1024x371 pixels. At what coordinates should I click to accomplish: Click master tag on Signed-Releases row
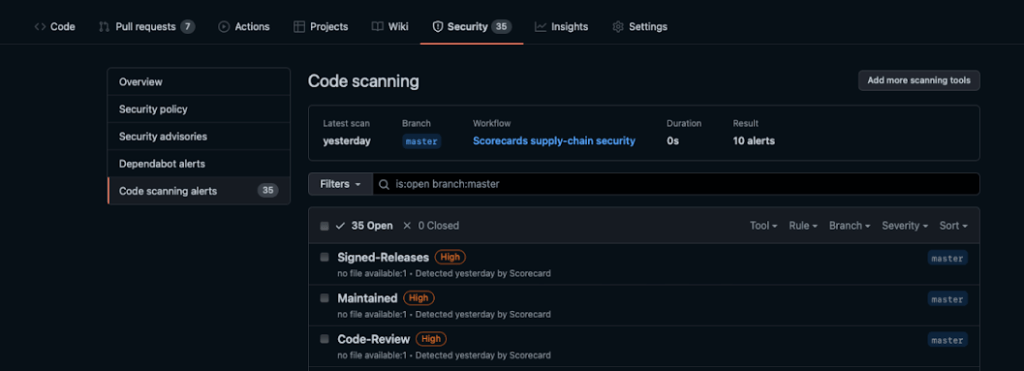948,258
